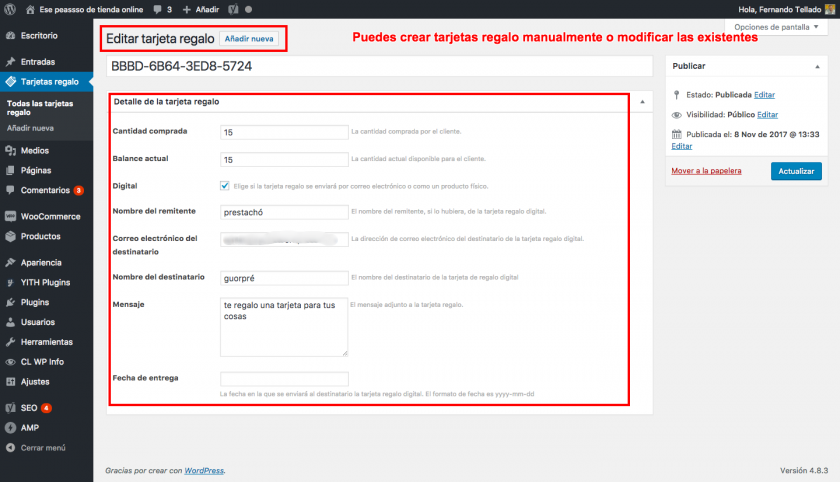Open the Productos section icon
This screenshot has width=840, height=482.
(x=10, y=237)
